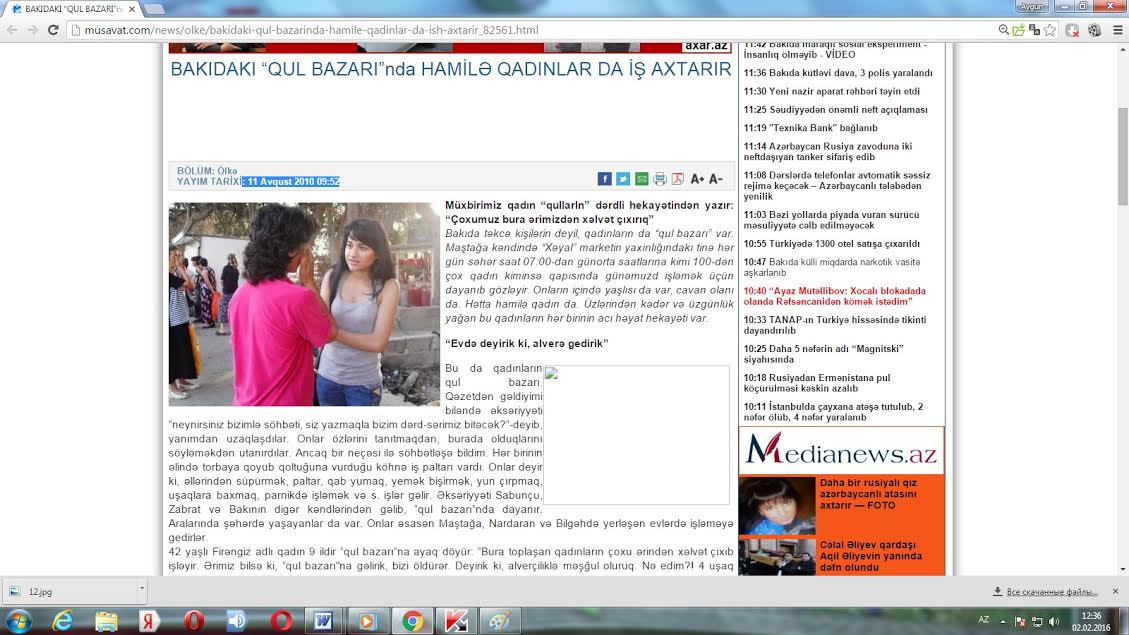Image resolution: width=1129 pixels, height=635 pixels.
Task: Close the downloads bar
Action: pos(1115,591)
